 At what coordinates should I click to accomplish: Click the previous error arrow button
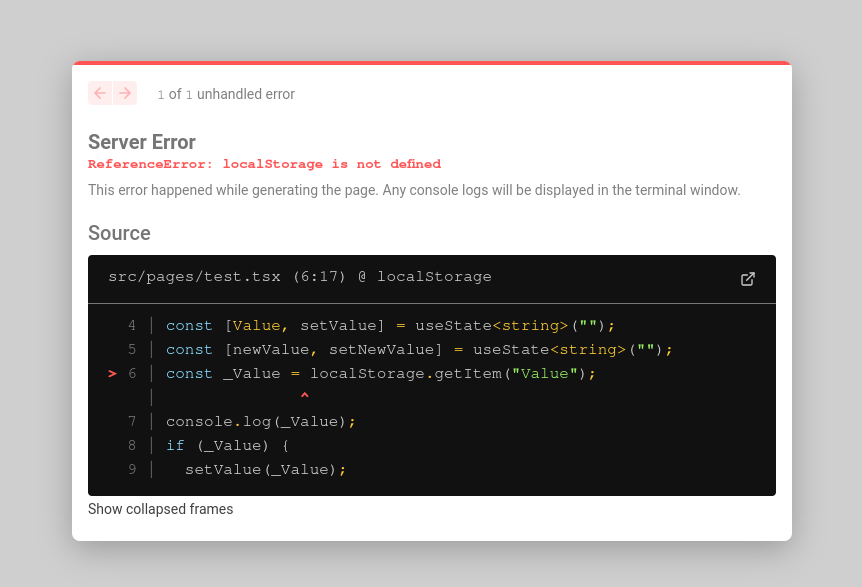[x=100, y=93]
